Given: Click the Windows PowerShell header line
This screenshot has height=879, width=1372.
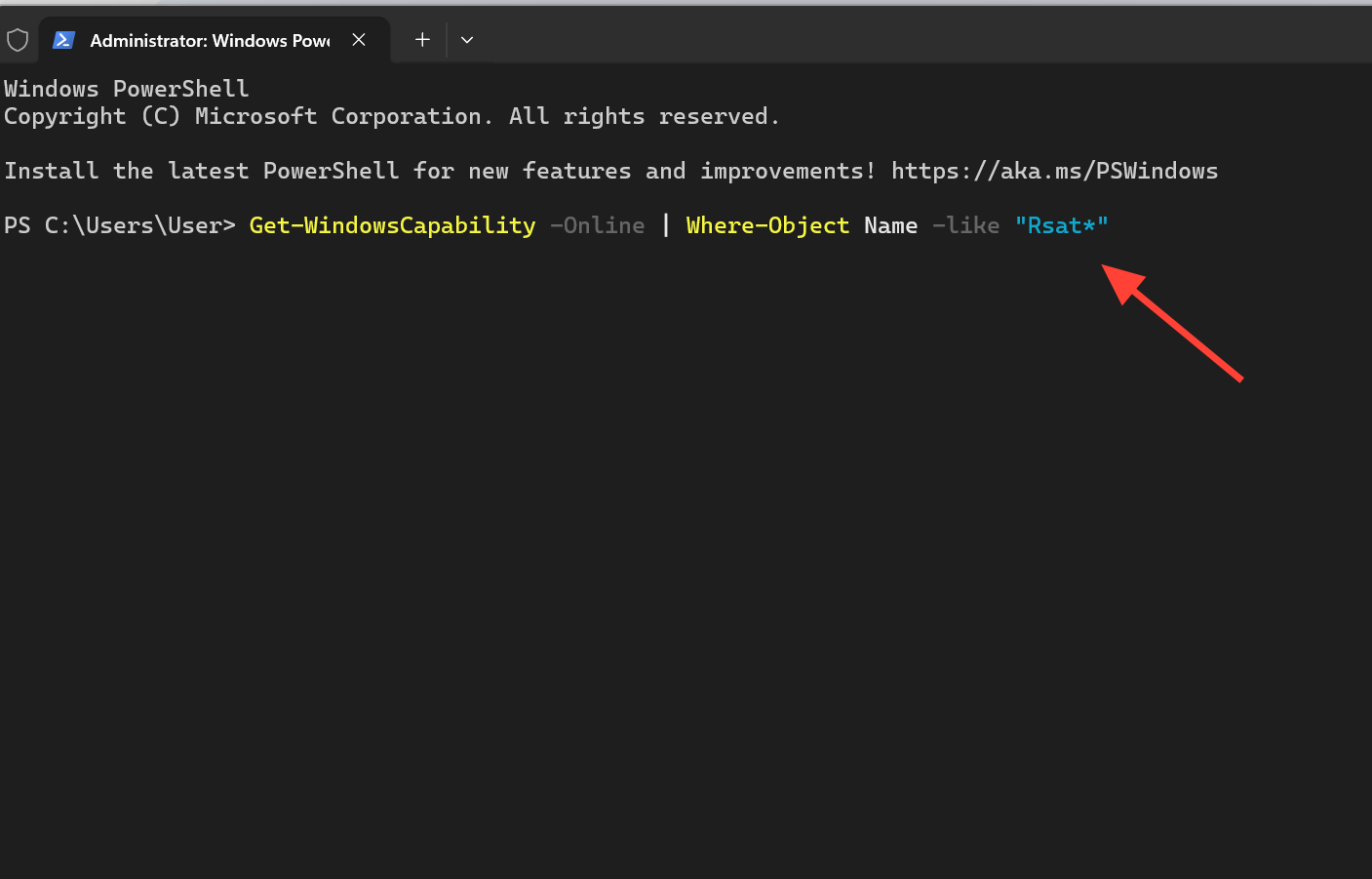Looking at the screenshot, I should pos(127,89).
